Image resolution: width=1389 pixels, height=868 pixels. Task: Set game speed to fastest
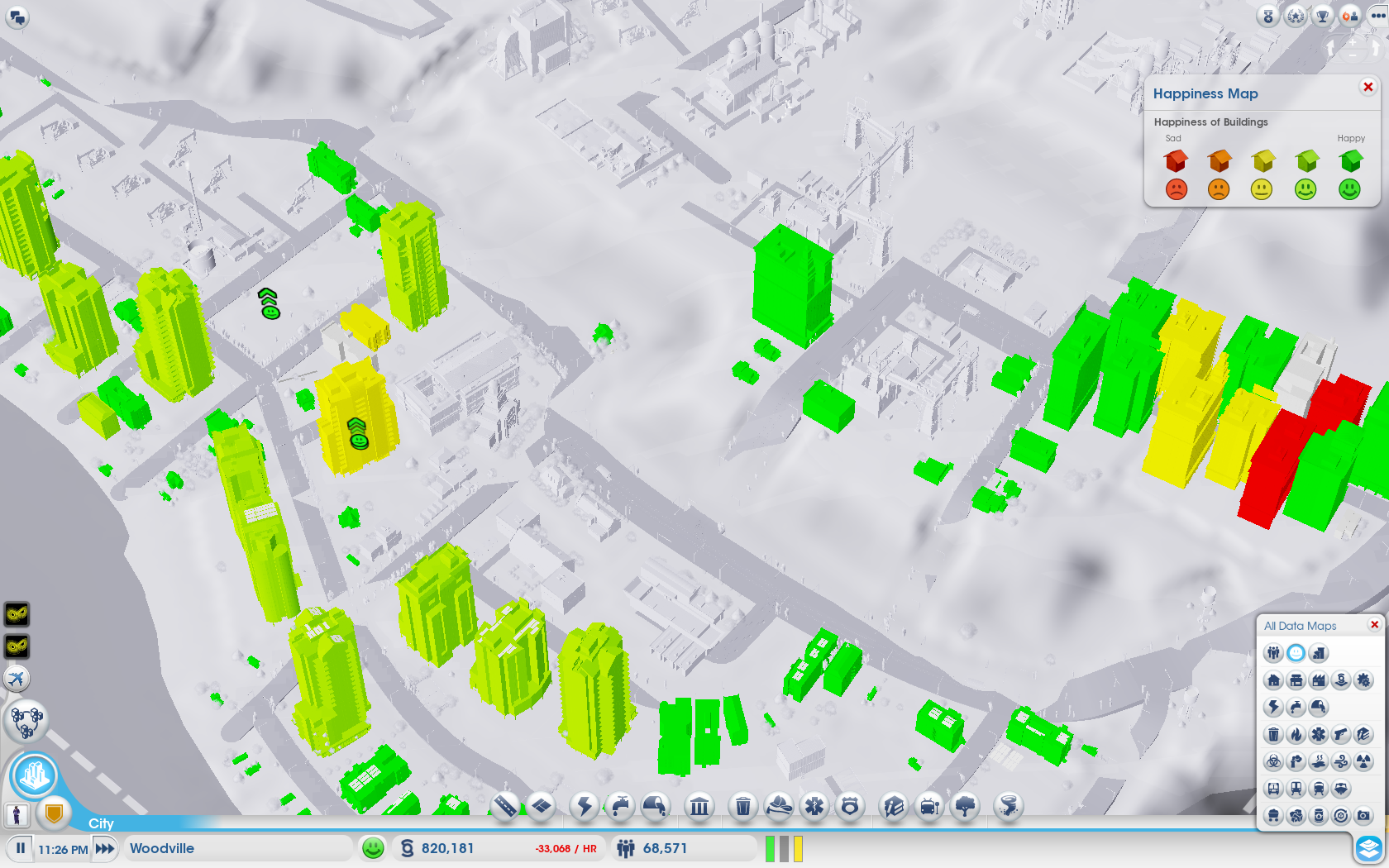104,848
